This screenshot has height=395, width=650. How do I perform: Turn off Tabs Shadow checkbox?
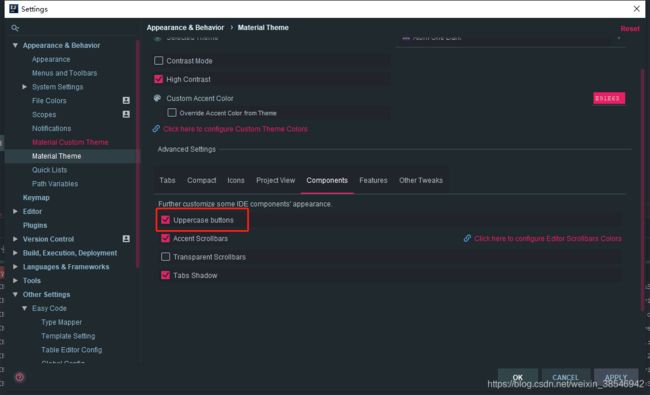coord(165,275)
